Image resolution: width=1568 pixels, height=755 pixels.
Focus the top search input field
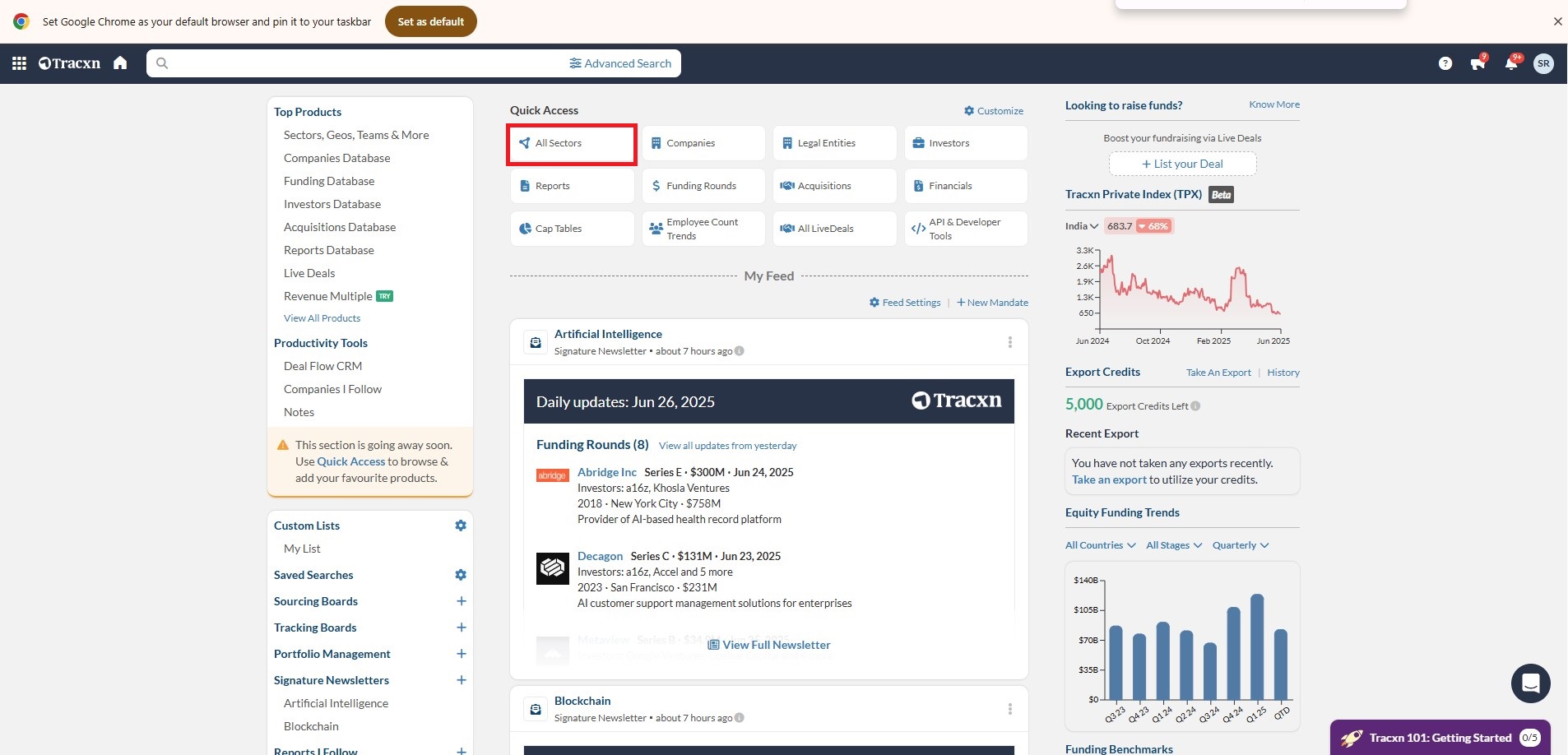coord(362,63)
